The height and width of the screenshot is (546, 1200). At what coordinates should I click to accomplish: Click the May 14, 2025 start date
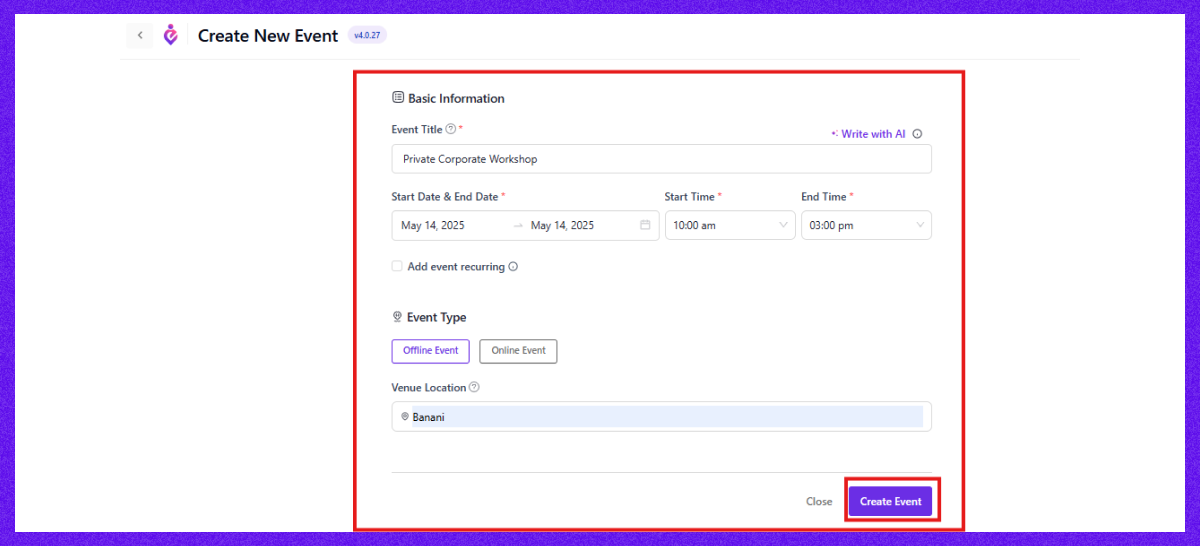(x=433, y=225)
